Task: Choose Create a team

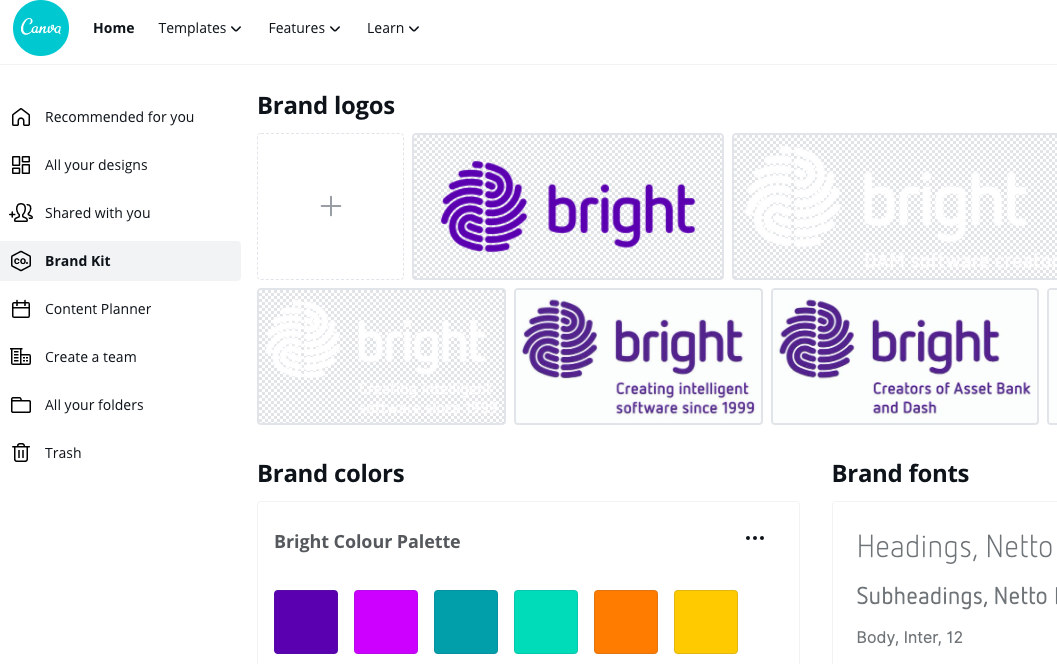Action: (x=91, y=357)
